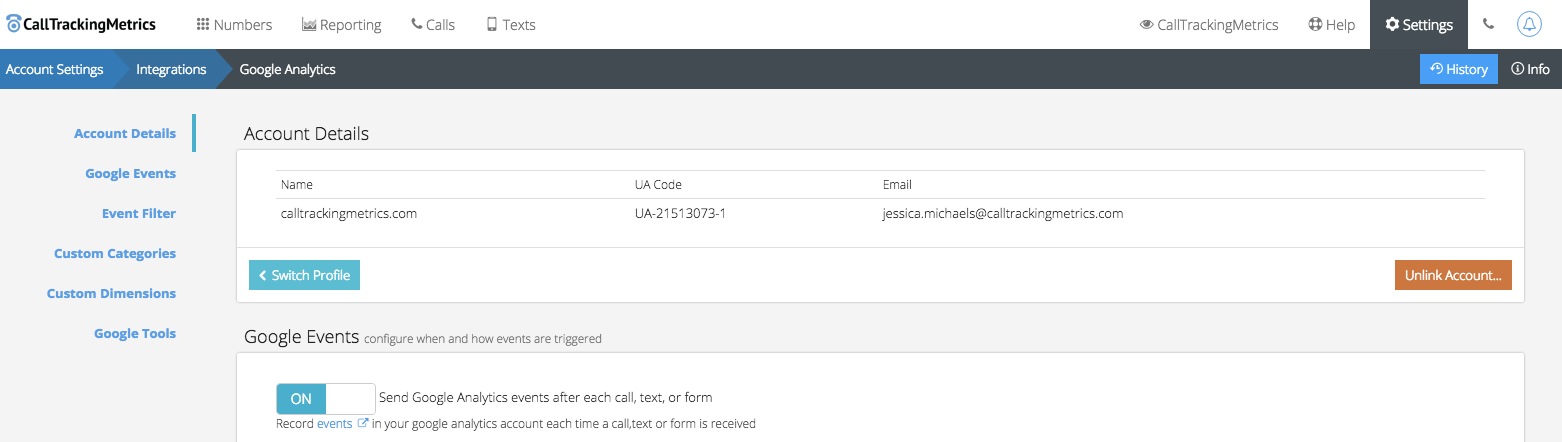Click the CallTrackingMetrics logo
1562x442 pixels.
[x=82, y=24]
